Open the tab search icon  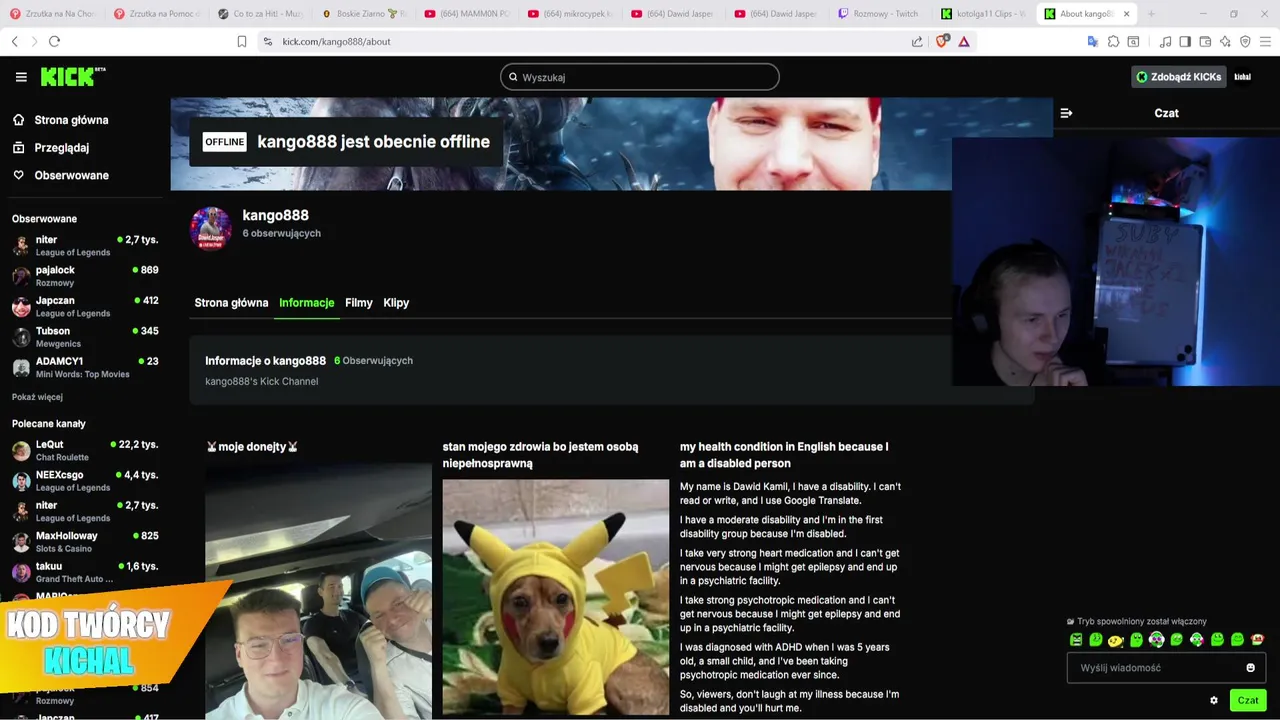click(x=1133, y=41)
